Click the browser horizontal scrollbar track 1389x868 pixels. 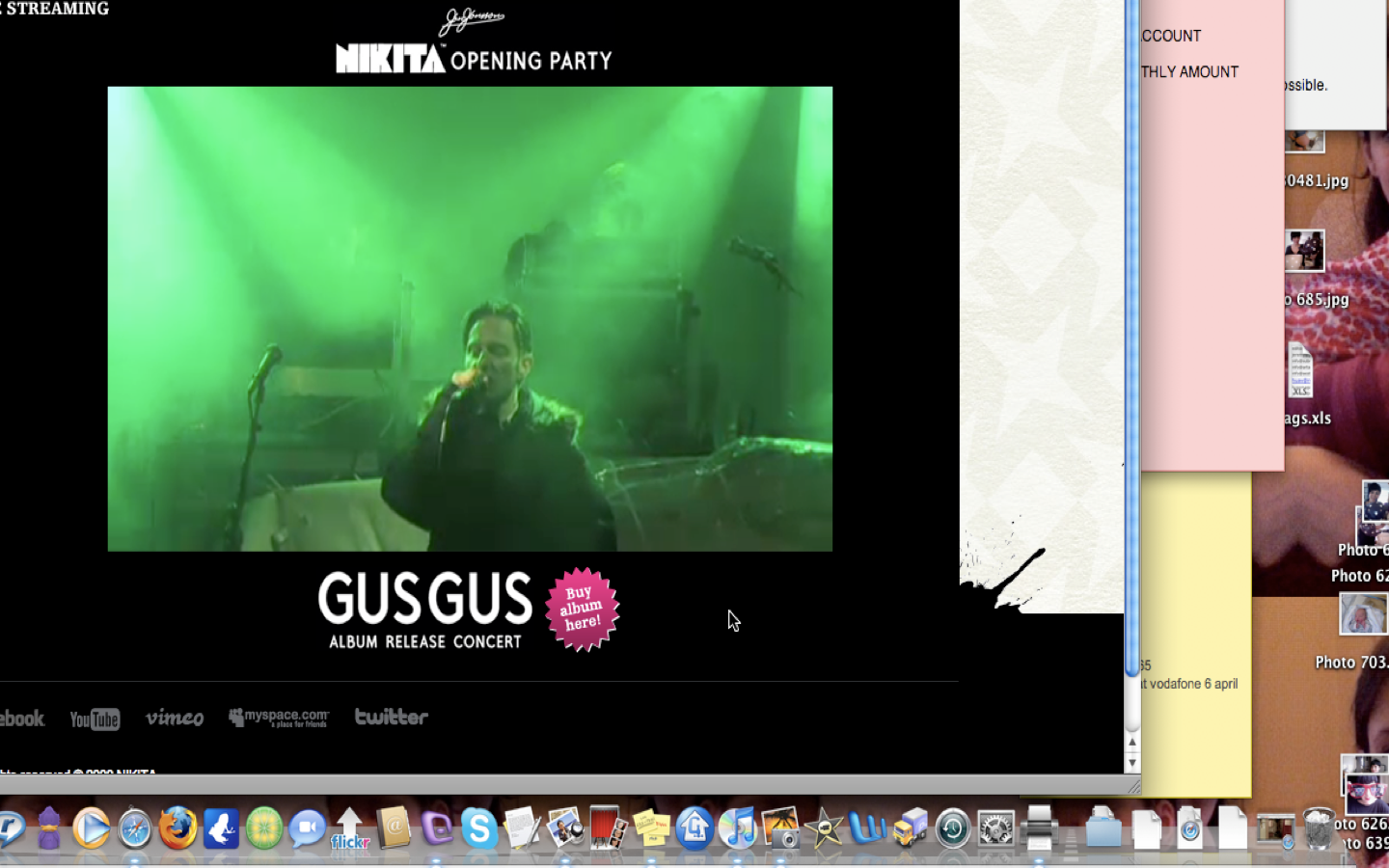click(562, 785)
